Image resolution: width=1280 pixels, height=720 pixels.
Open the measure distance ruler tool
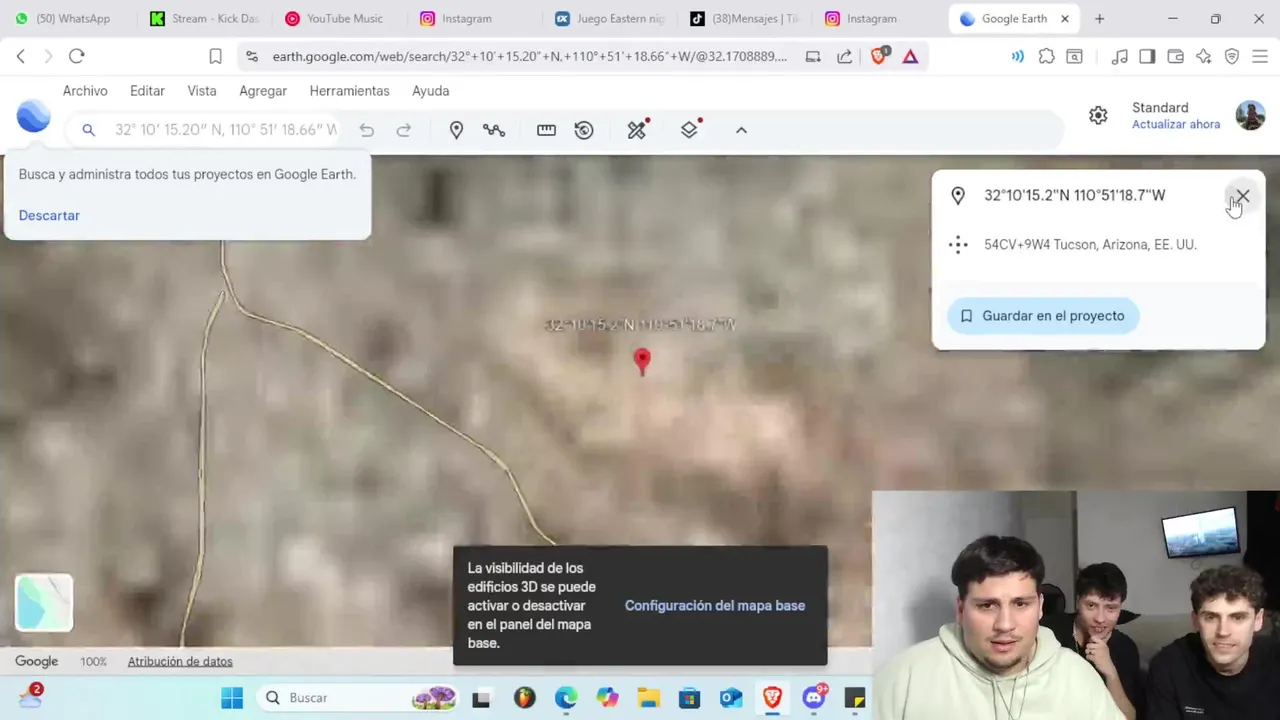click(x=546, y=130)
